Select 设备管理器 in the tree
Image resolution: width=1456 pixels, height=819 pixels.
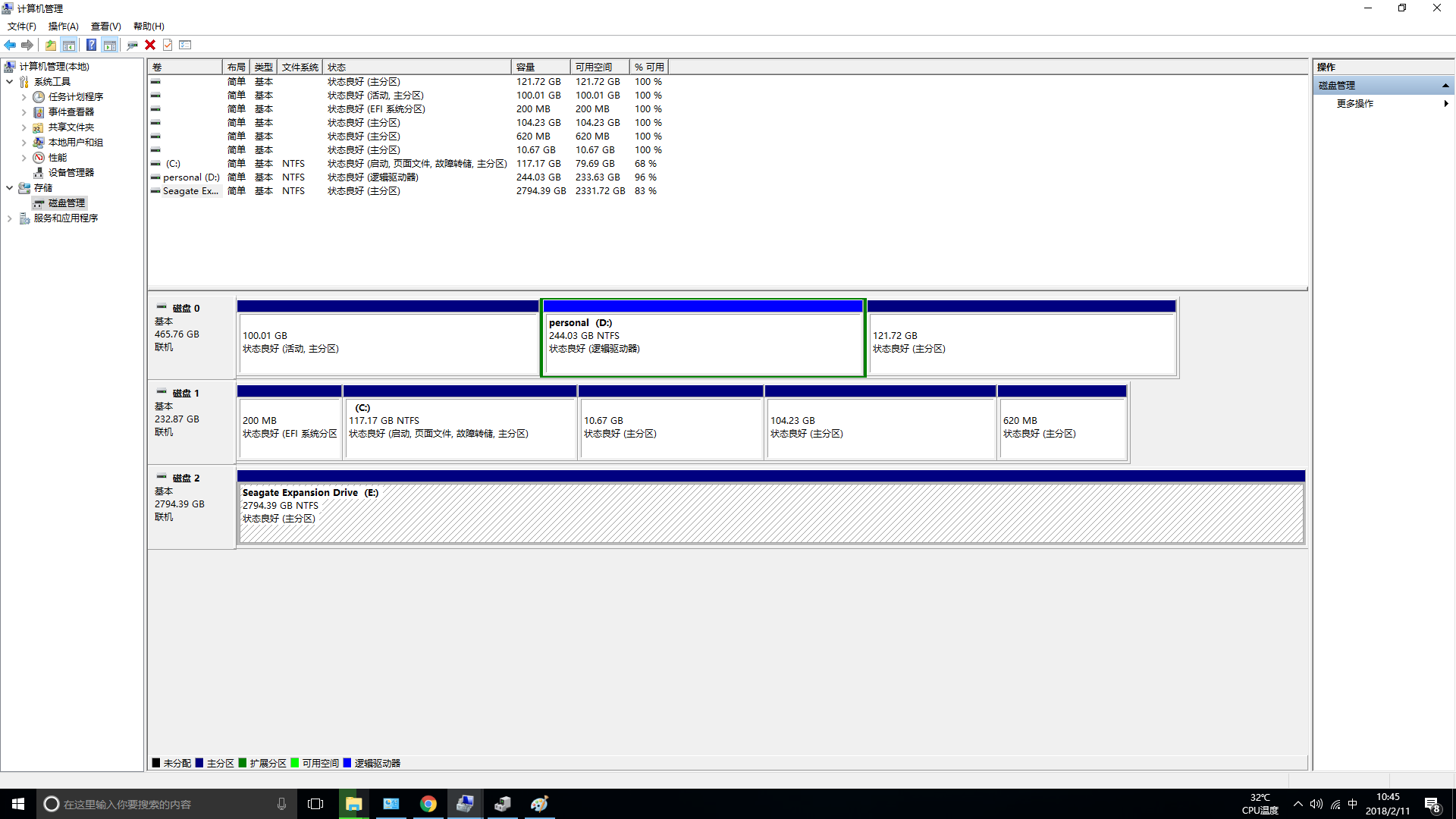[71, 173]
